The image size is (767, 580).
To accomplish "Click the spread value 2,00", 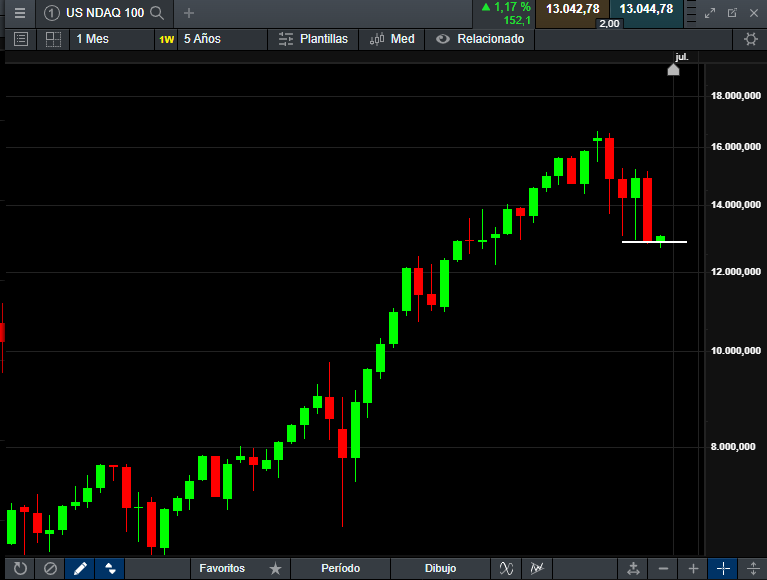I will coord(609,23).
